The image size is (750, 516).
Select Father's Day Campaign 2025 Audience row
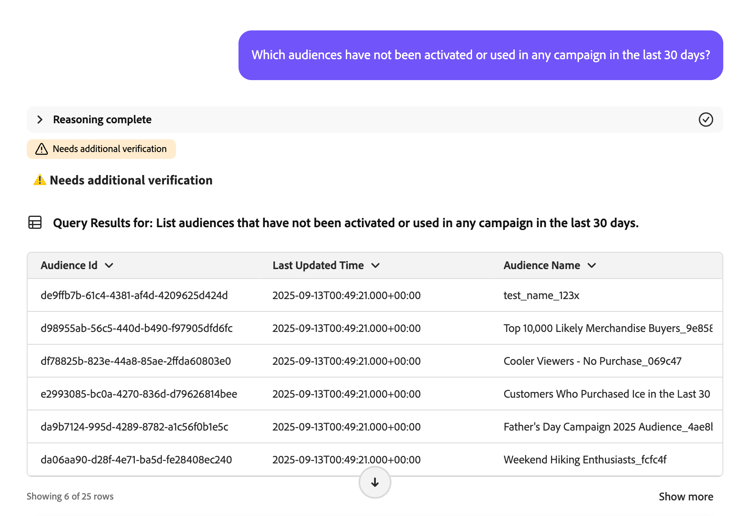point(607,427)
